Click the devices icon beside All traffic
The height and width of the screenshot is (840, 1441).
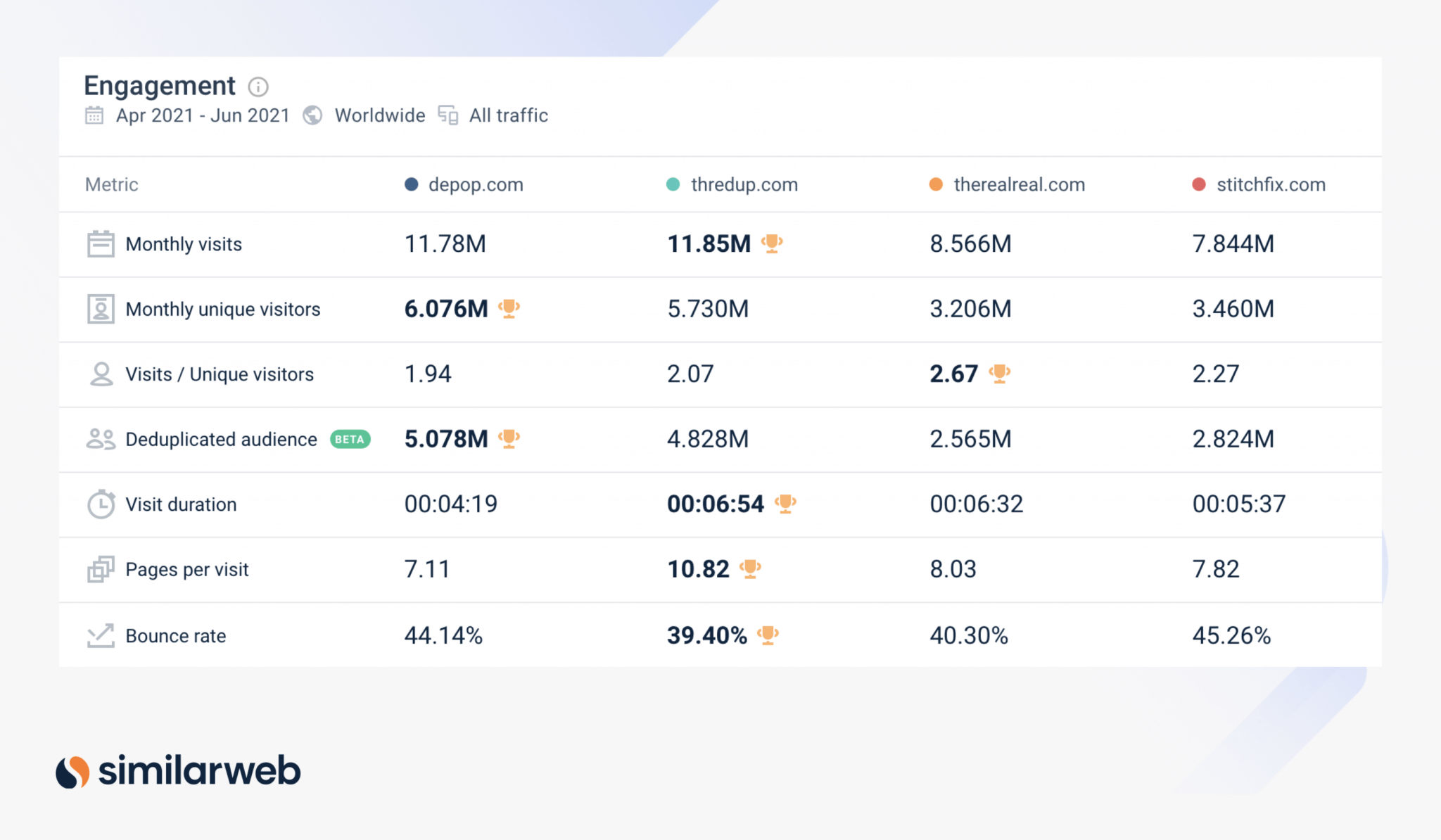(x=447, y=115)
